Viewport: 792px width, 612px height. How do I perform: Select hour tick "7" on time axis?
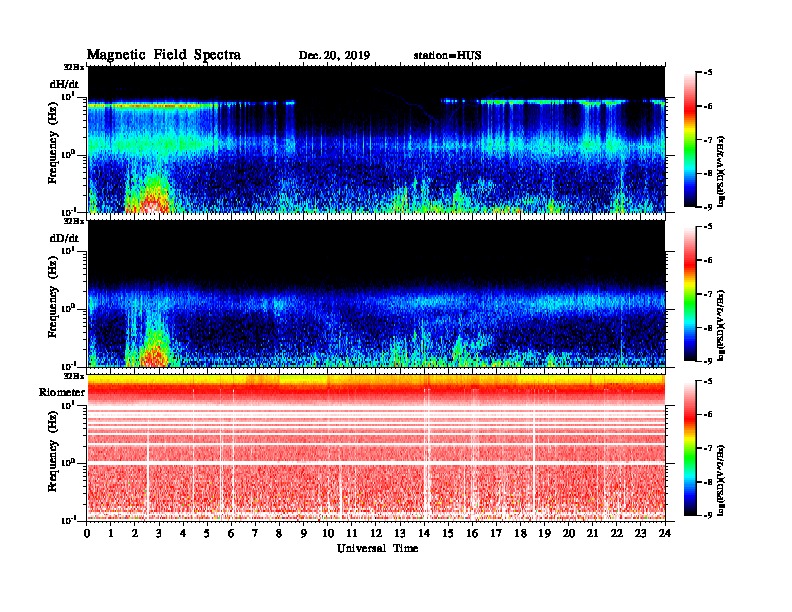tap(256, 533)
